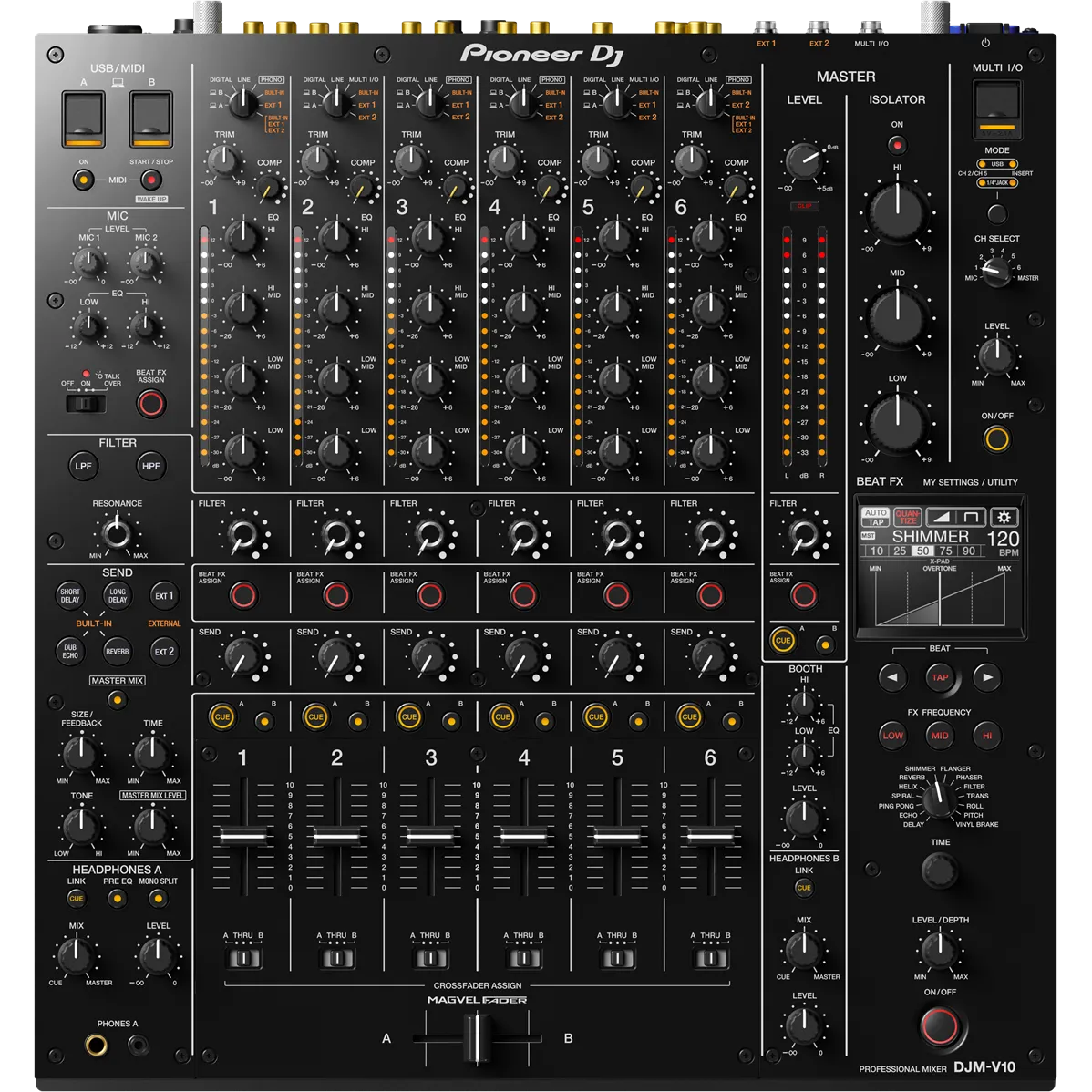The height and width of the screenshot is (1092, 1092).
Task: Push channel 1 BEAT FX ASSIGN button
Action: pyautogui.click(x=243, y=595)
